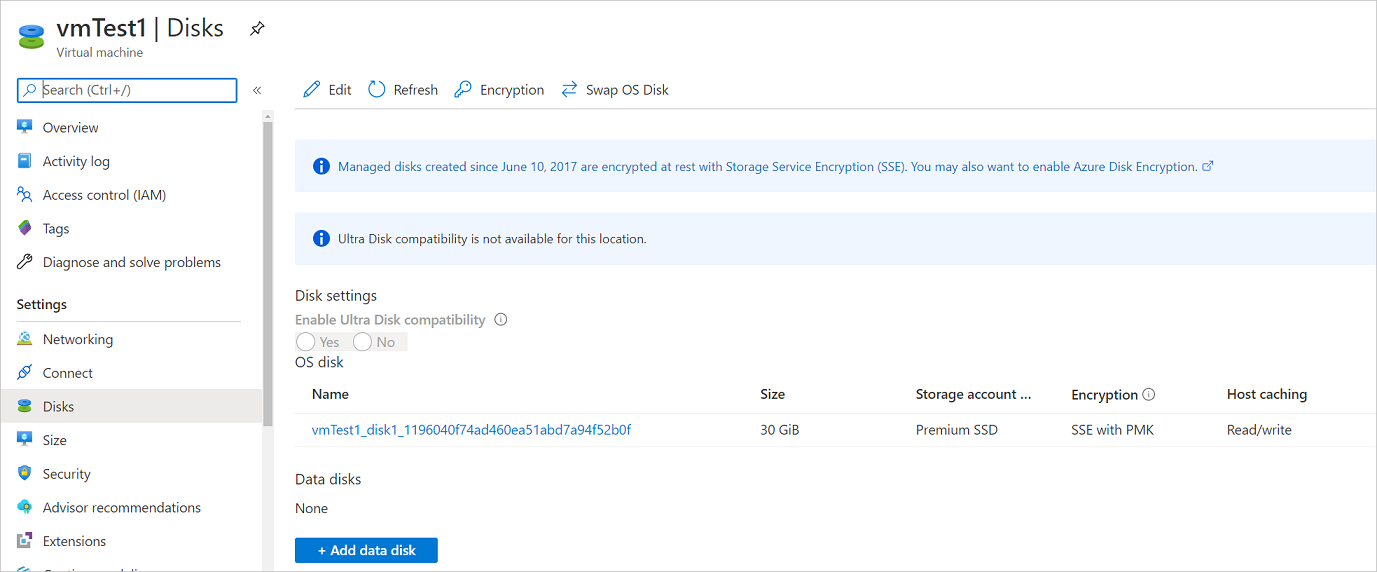Click the Edit pencil icon

(x=312, y=90)
